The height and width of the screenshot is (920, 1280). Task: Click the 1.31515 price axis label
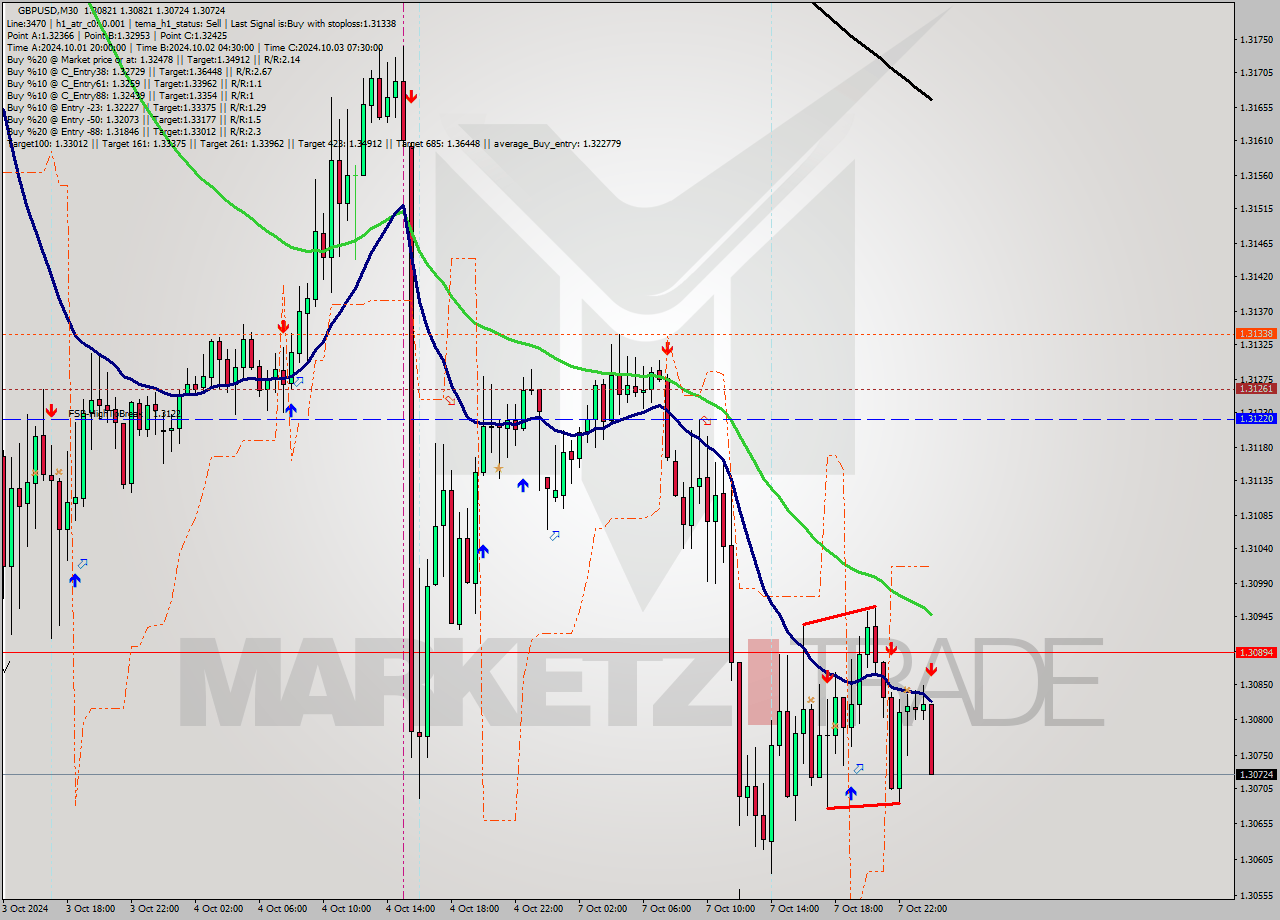1256,208
